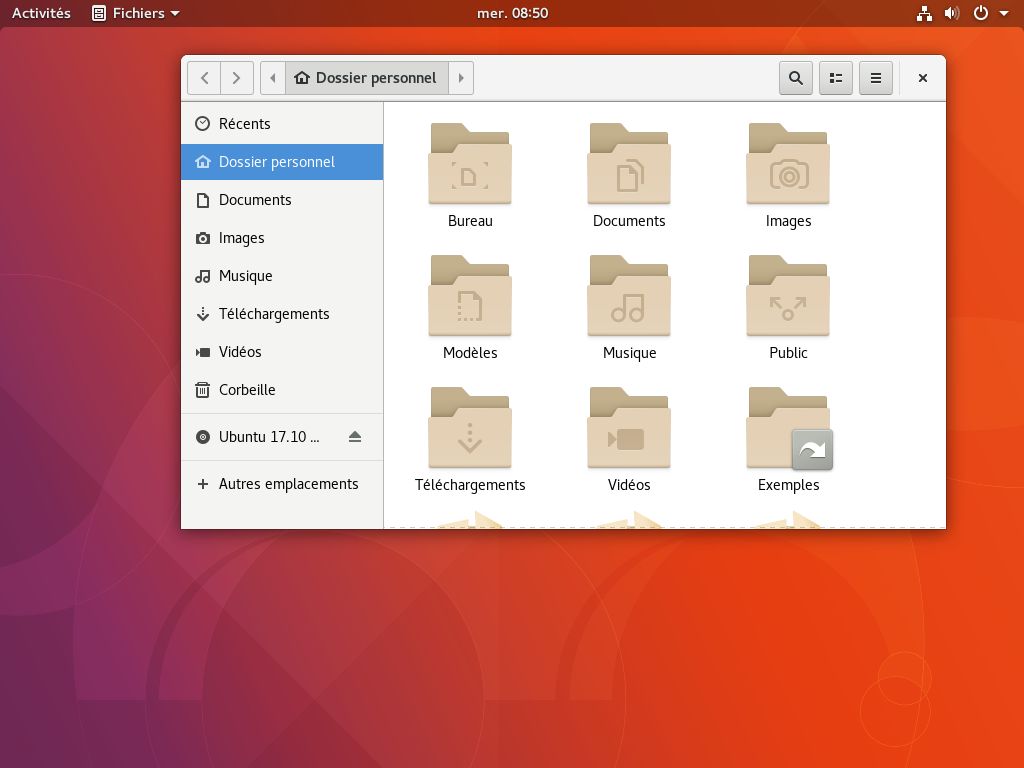Eject the Ubuntu 17.10 volume
Screen dimensions: 1024x768
tap(355, 437)
